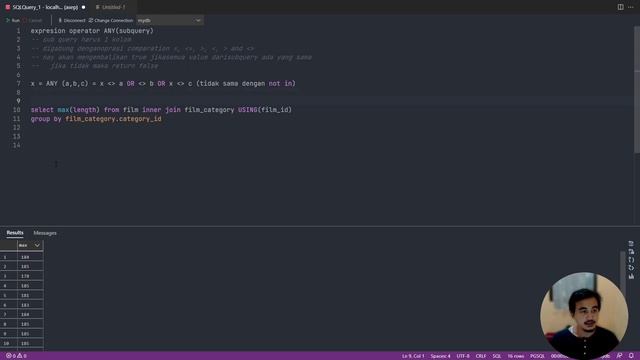Cancel the running query

click(33, 20)
